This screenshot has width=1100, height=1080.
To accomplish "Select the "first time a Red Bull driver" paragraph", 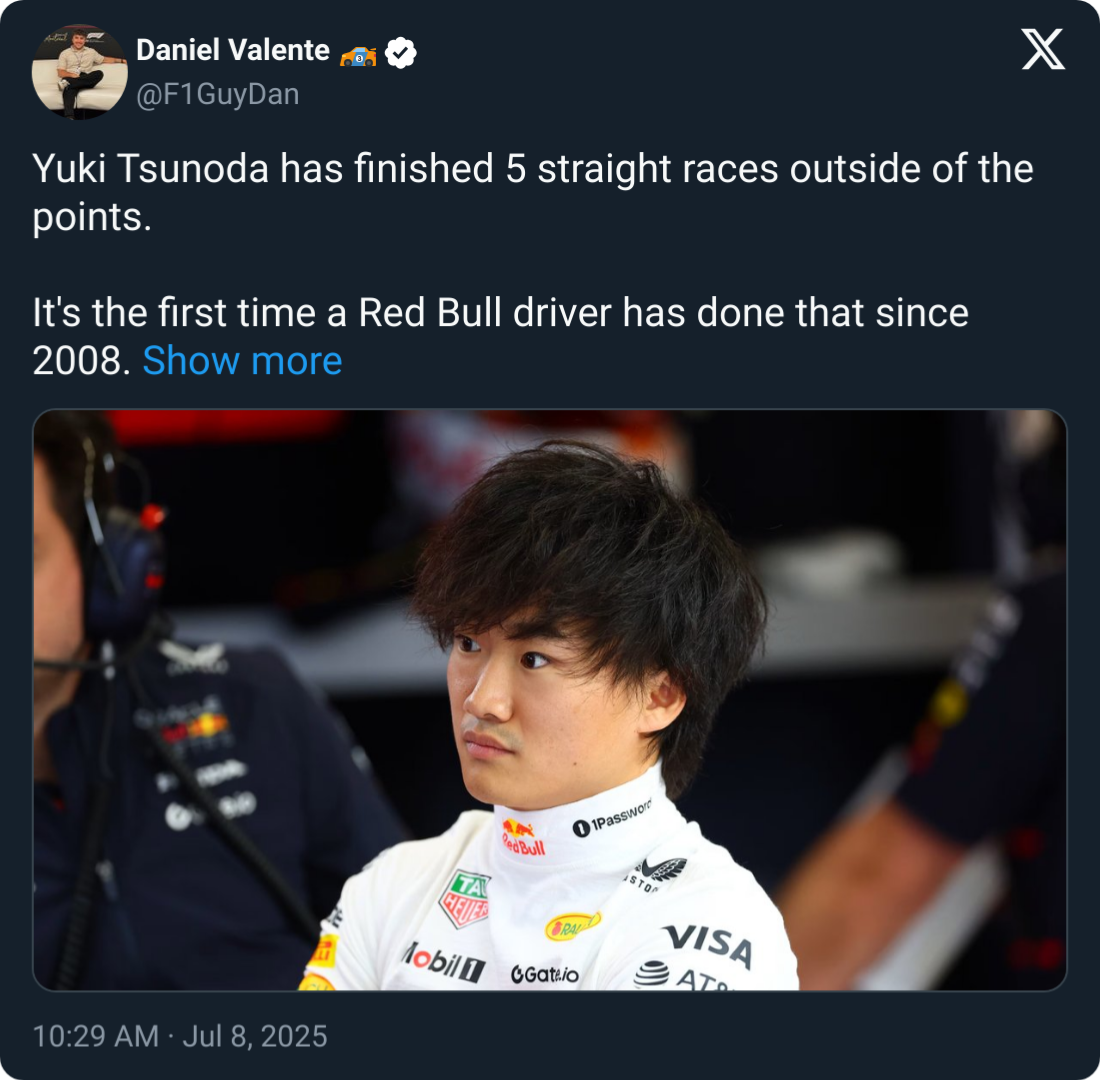I will pos(501,336).
